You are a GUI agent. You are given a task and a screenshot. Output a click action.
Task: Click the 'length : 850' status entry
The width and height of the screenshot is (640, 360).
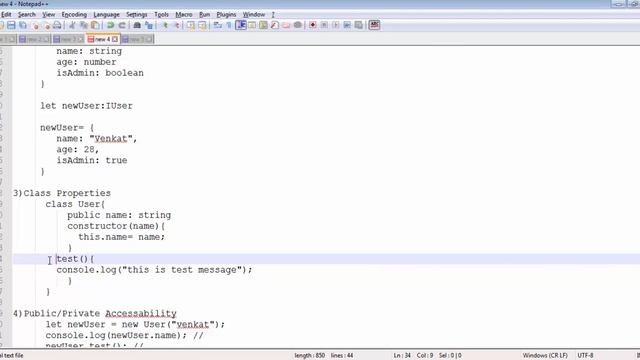(x=309, y=356)
